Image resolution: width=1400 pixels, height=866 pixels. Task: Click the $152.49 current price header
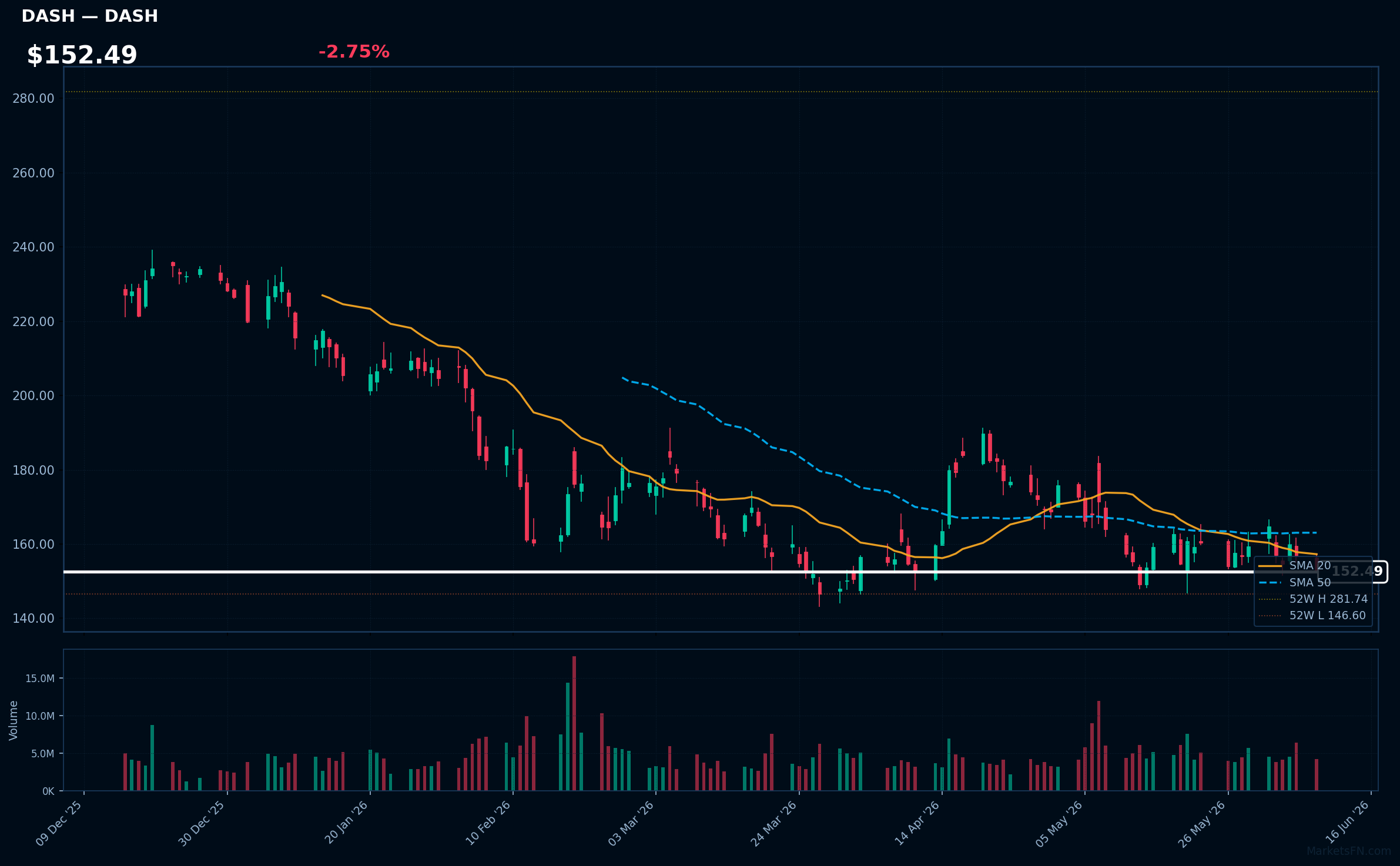point(82,55)
